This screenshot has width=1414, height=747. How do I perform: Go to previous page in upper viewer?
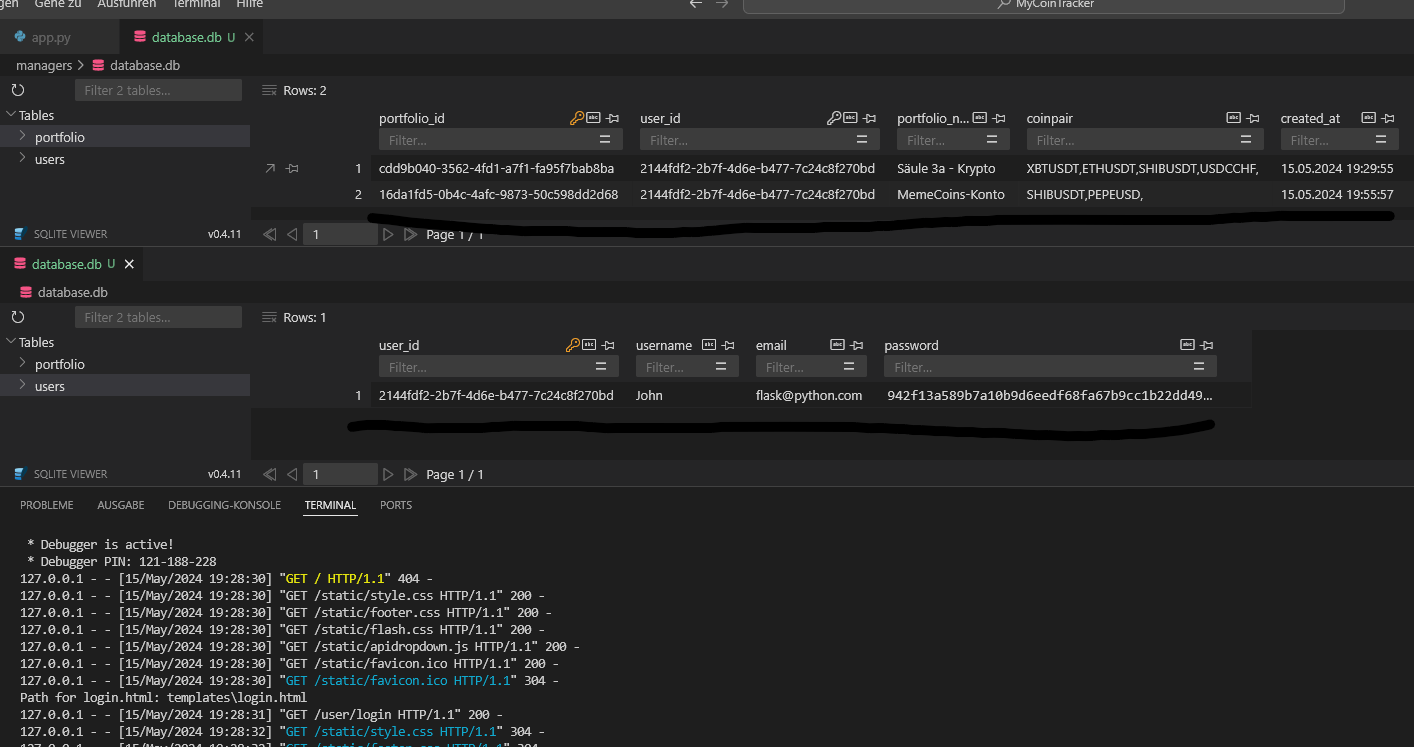coord(292,235)
